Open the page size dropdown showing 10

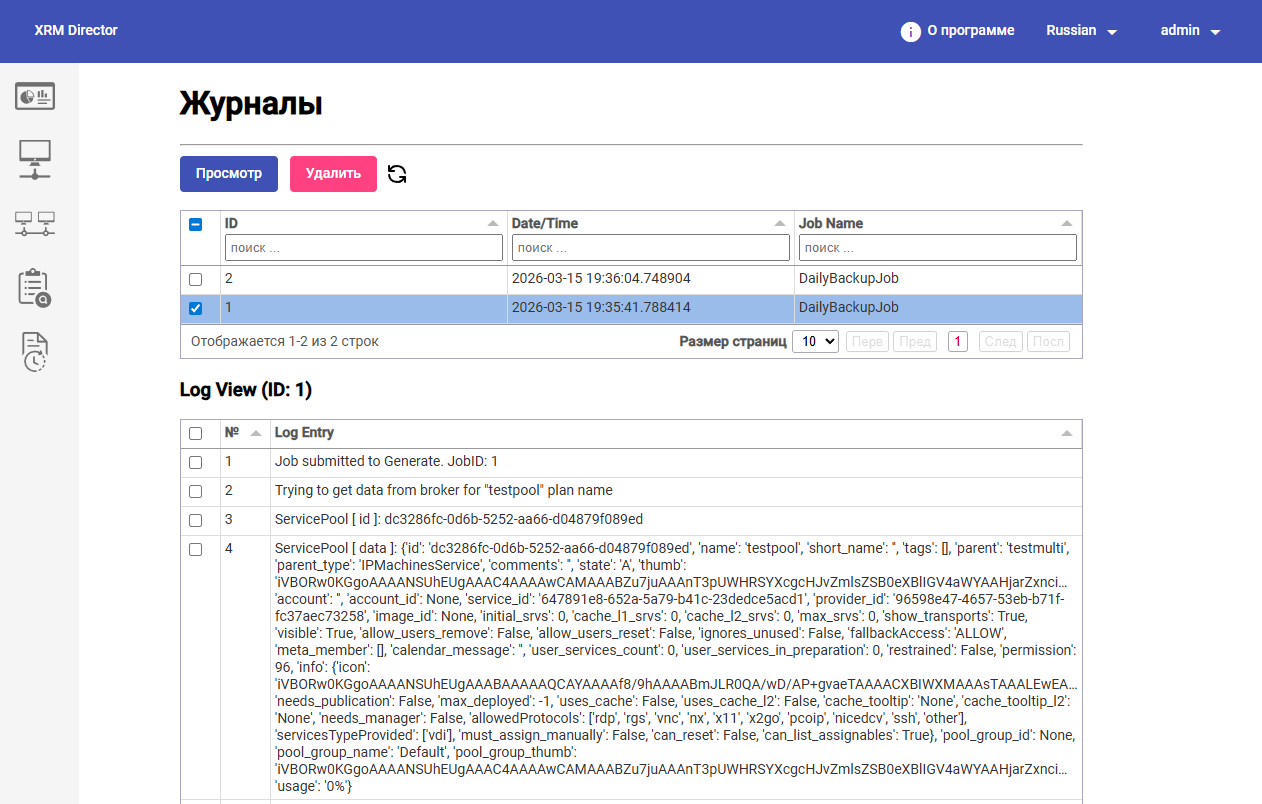[815, 341]
